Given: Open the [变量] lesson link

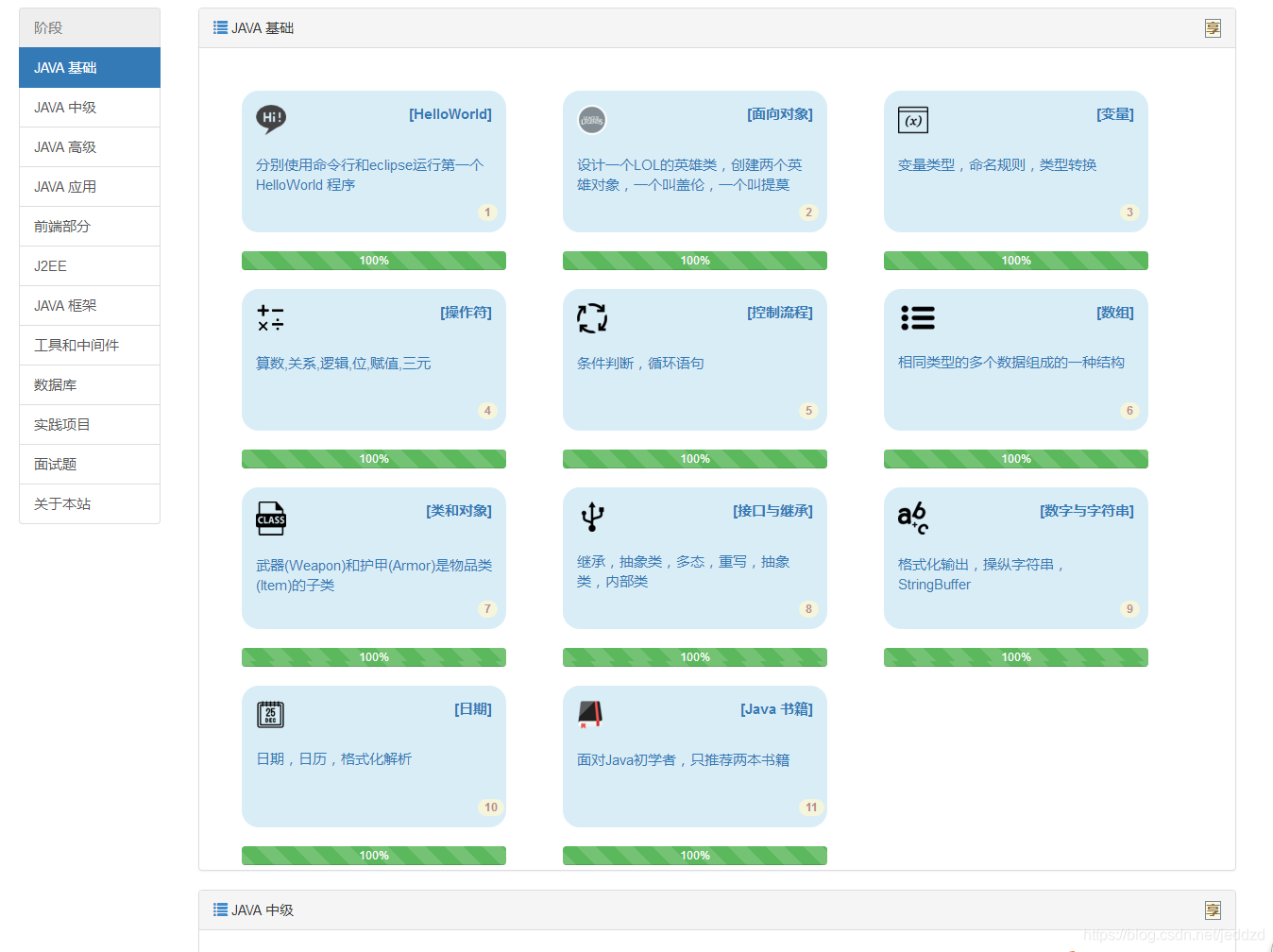Looking at the screenshot, I should coord(1115,114).
